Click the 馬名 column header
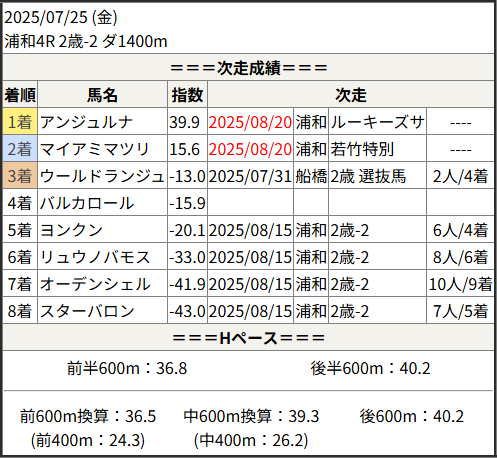Image resolution: width=497 pixels, height=458 pixels. 102,95
